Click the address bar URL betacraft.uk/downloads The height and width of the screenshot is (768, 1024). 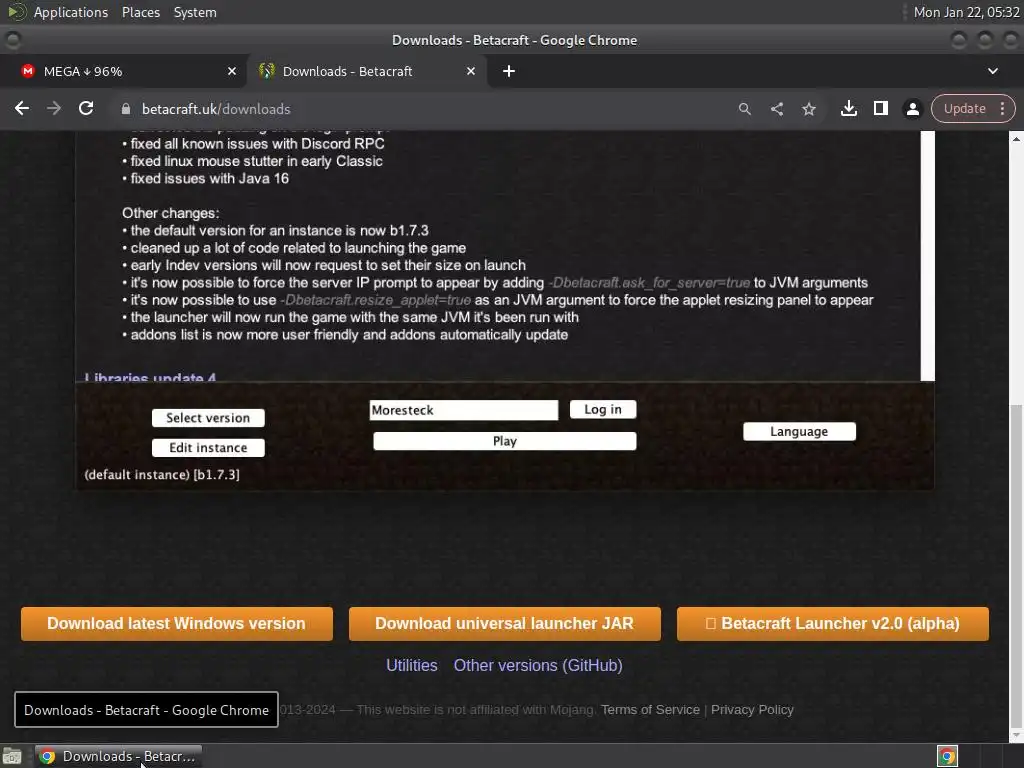(x=216, y=109)
